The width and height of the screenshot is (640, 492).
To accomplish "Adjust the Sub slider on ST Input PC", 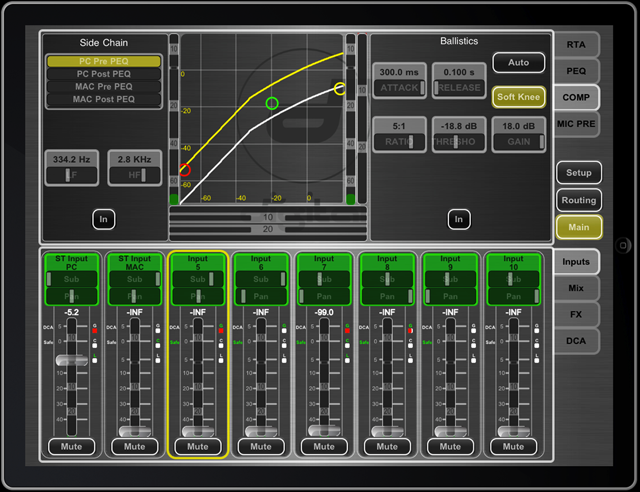I will (71, 279).
